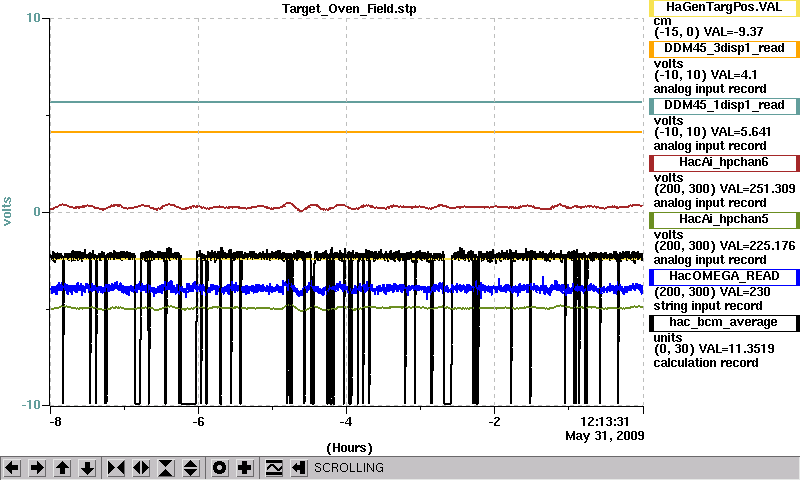Click the '(Hours)' x-axis label

point(349,448)
